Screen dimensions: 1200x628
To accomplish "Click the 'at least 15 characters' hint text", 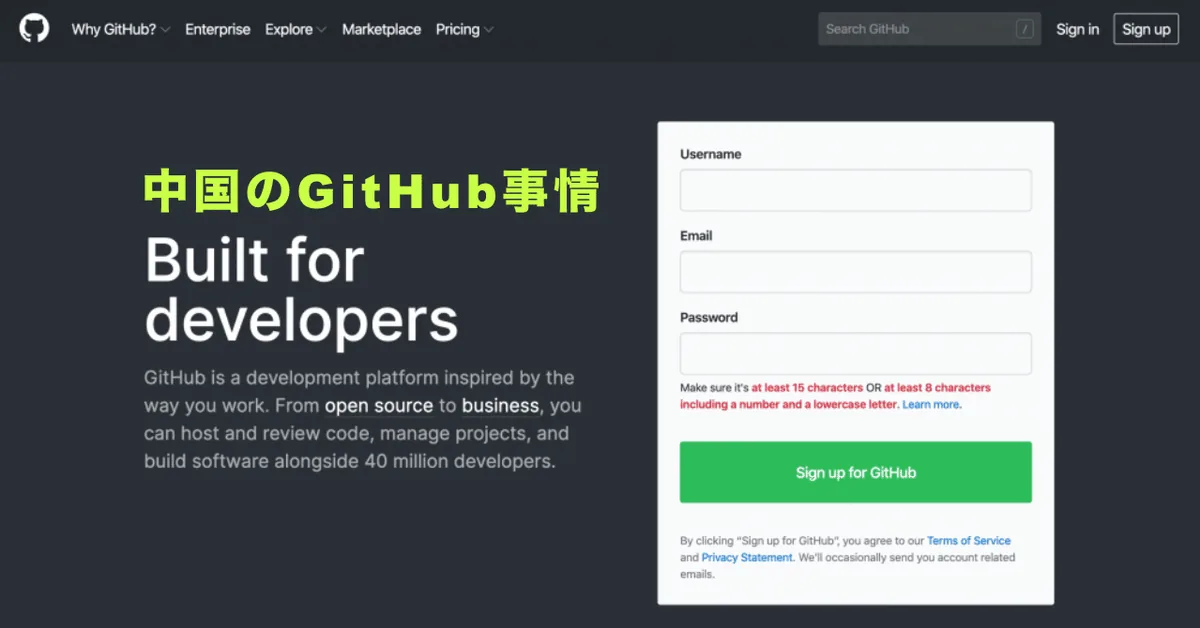I will pos(807,388).
